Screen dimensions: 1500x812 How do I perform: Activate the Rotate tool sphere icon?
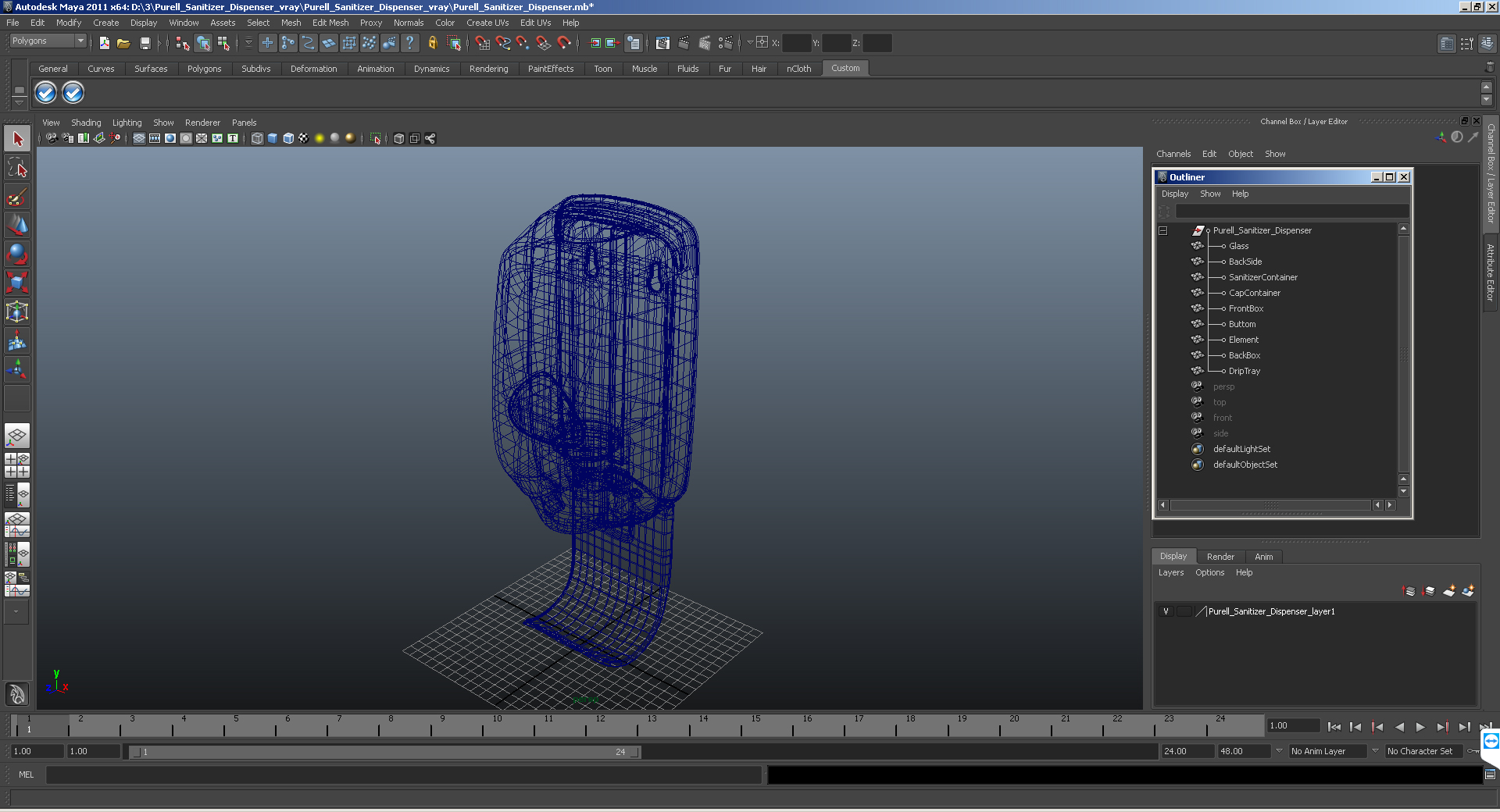point(17,254)
